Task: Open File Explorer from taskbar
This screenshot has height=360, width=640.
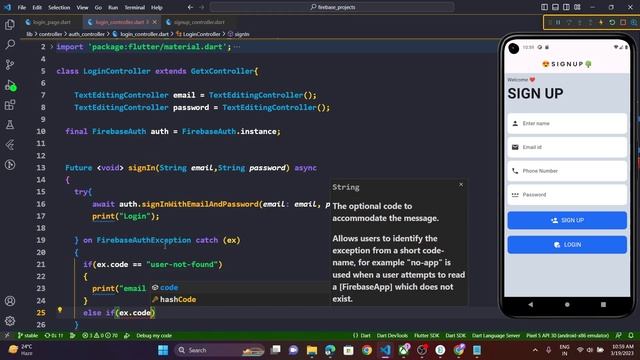Action: click(x=312, y=350)
